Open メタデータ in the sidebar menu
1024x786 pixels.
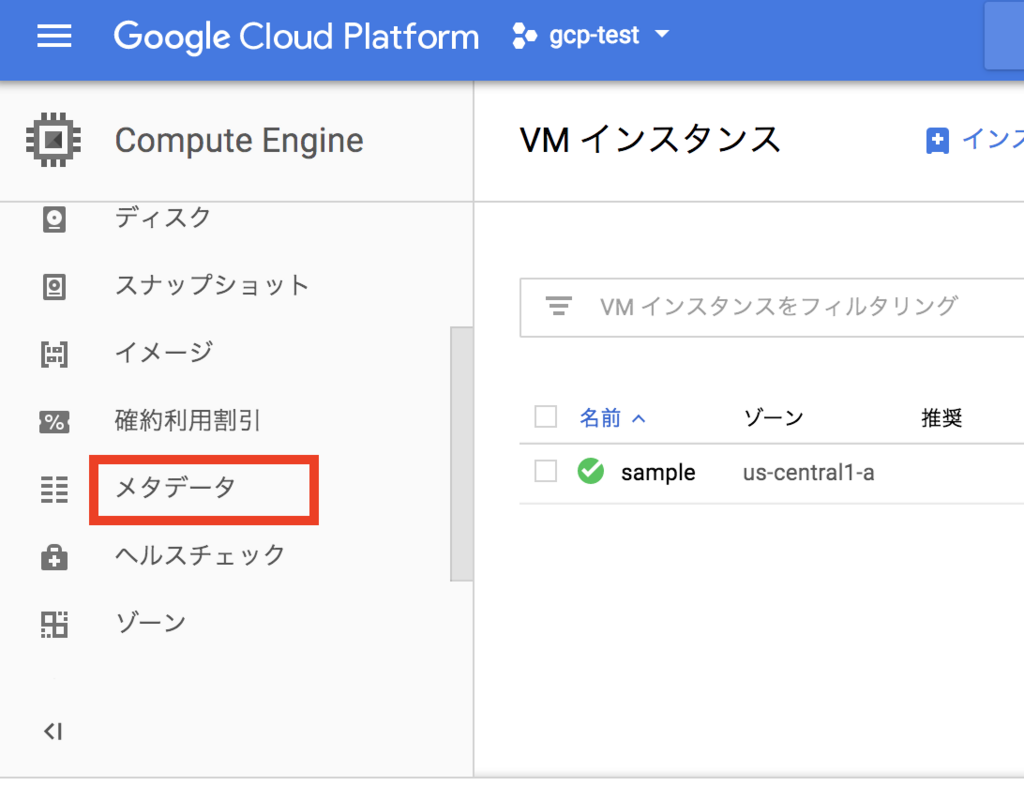point(175,488)
